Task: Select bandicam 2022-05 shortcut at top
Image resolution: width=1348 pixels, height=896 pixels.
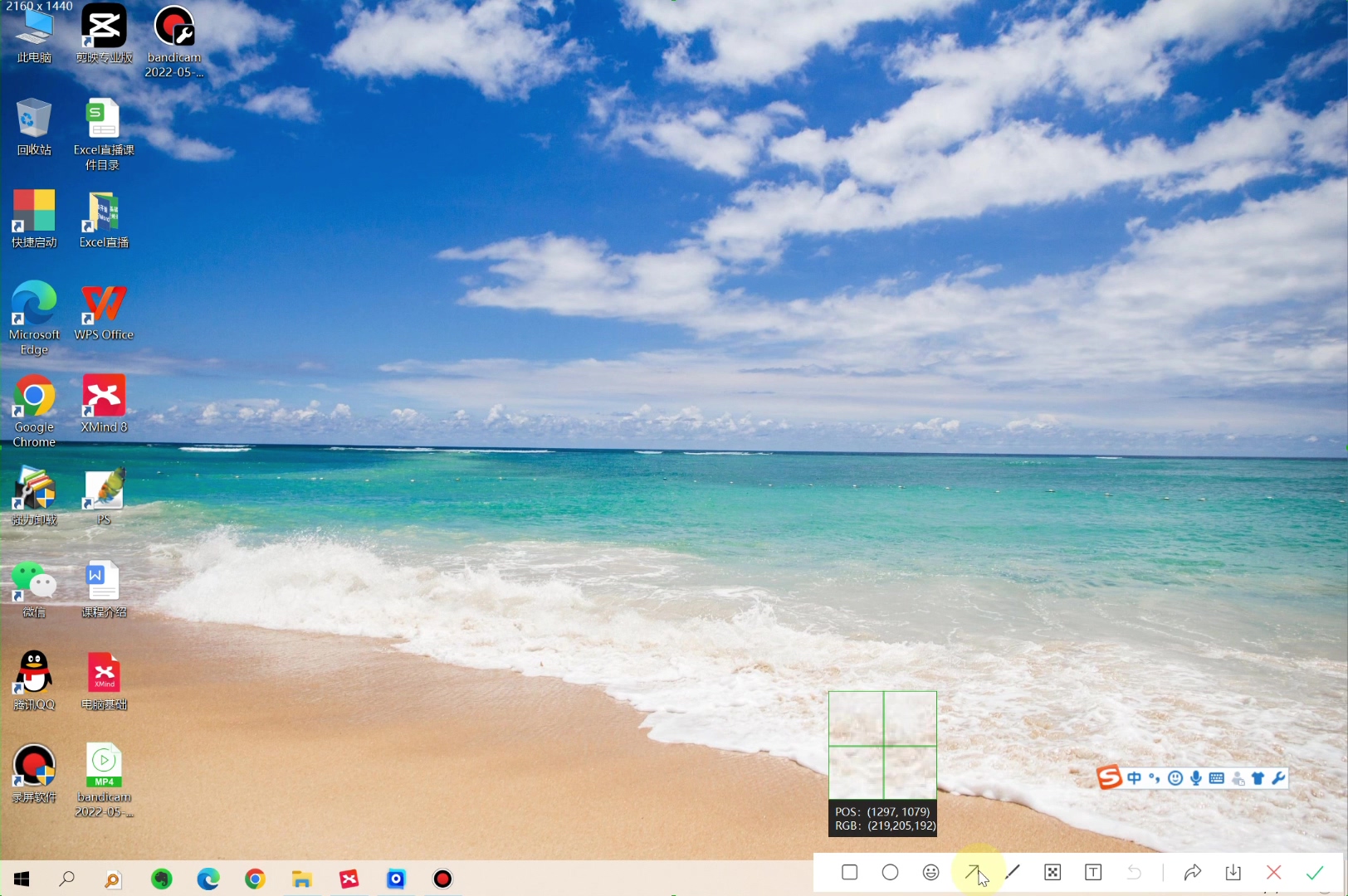Action: point(173,41)
